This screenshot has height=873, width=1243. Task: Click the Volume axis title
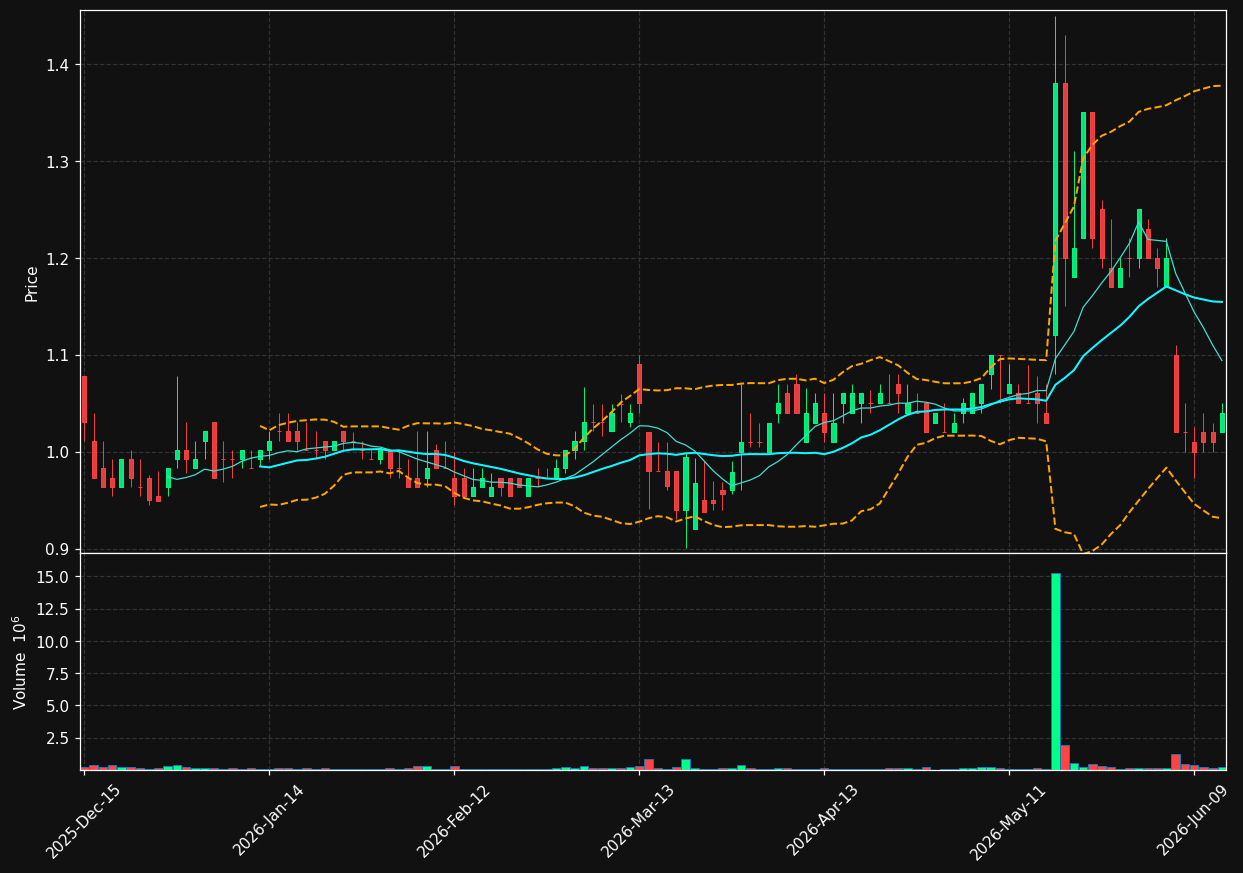pos(19,662)
